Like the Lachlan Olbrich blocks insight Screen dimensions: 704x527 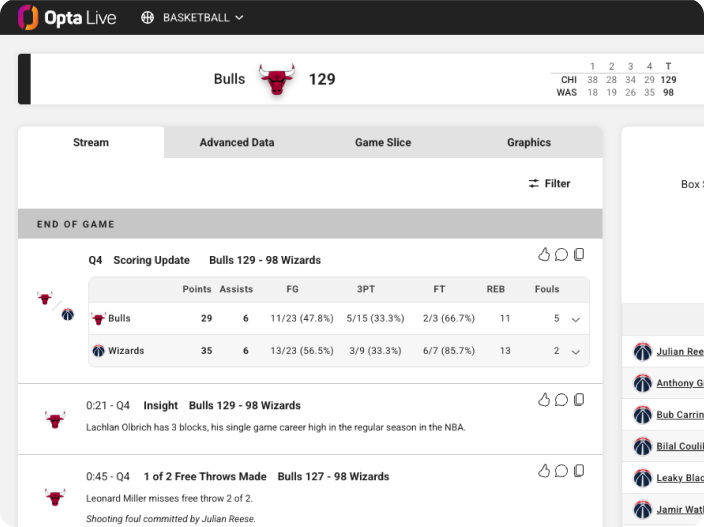(x=544, y=400)
